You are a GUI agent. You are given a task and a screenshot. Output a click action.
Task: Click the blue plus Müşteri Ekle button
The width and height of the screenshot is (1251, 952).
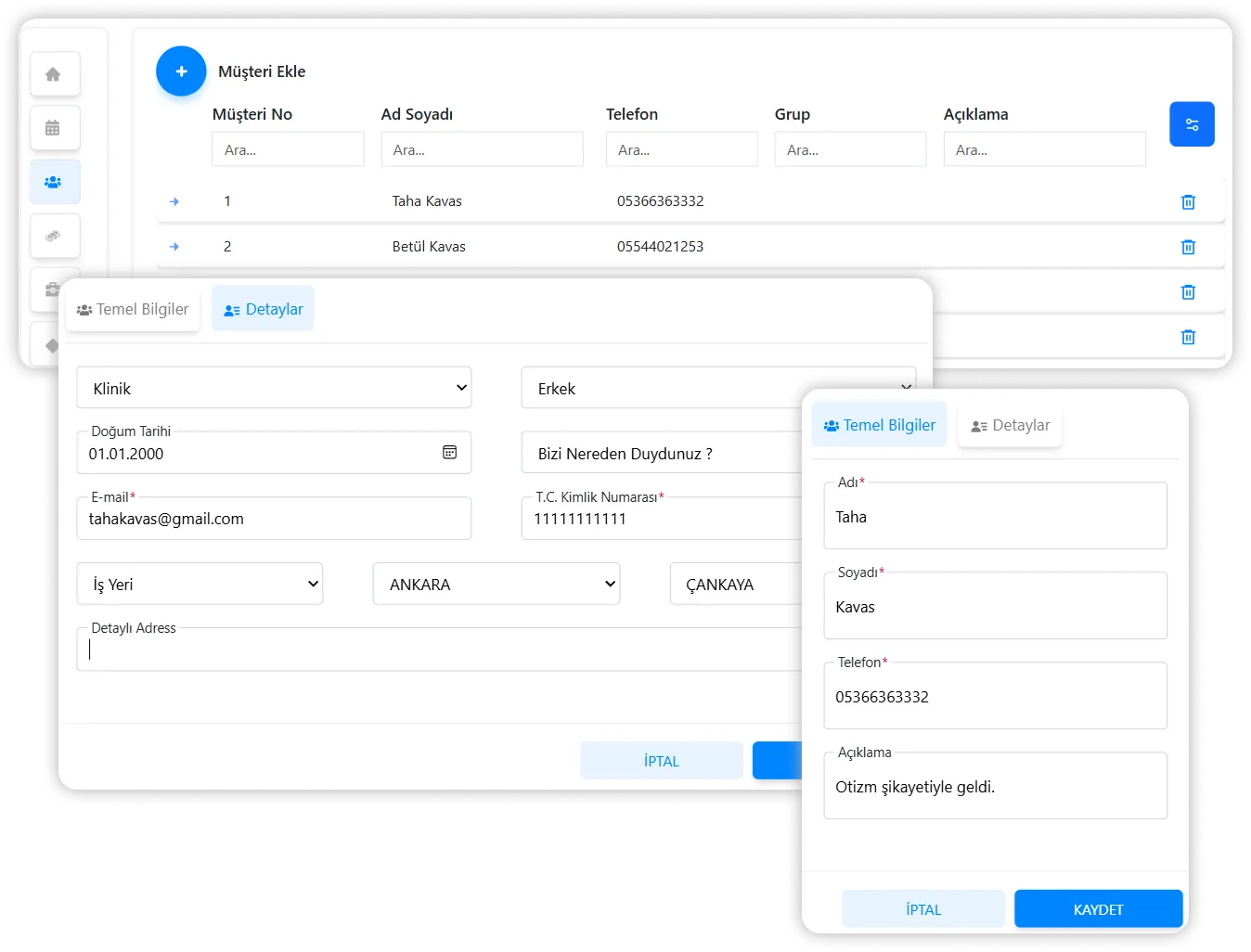[181, 71]
